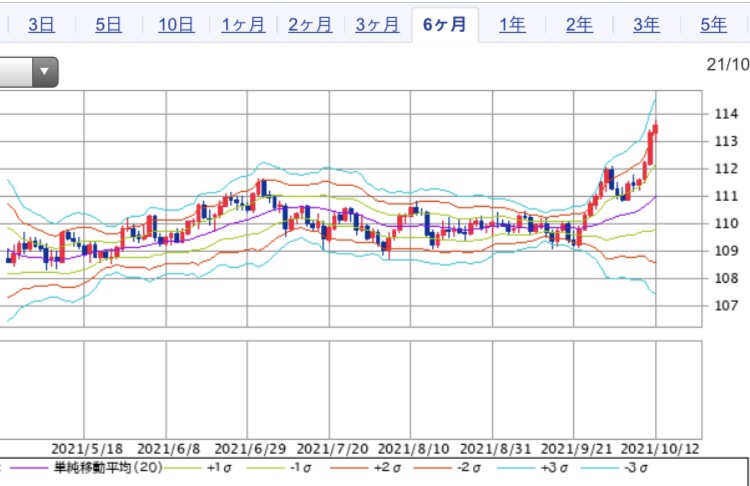Click the -1σ legend entry
Image resolution: width=750 pixels, height=486 pixels.
click(301, 468)
